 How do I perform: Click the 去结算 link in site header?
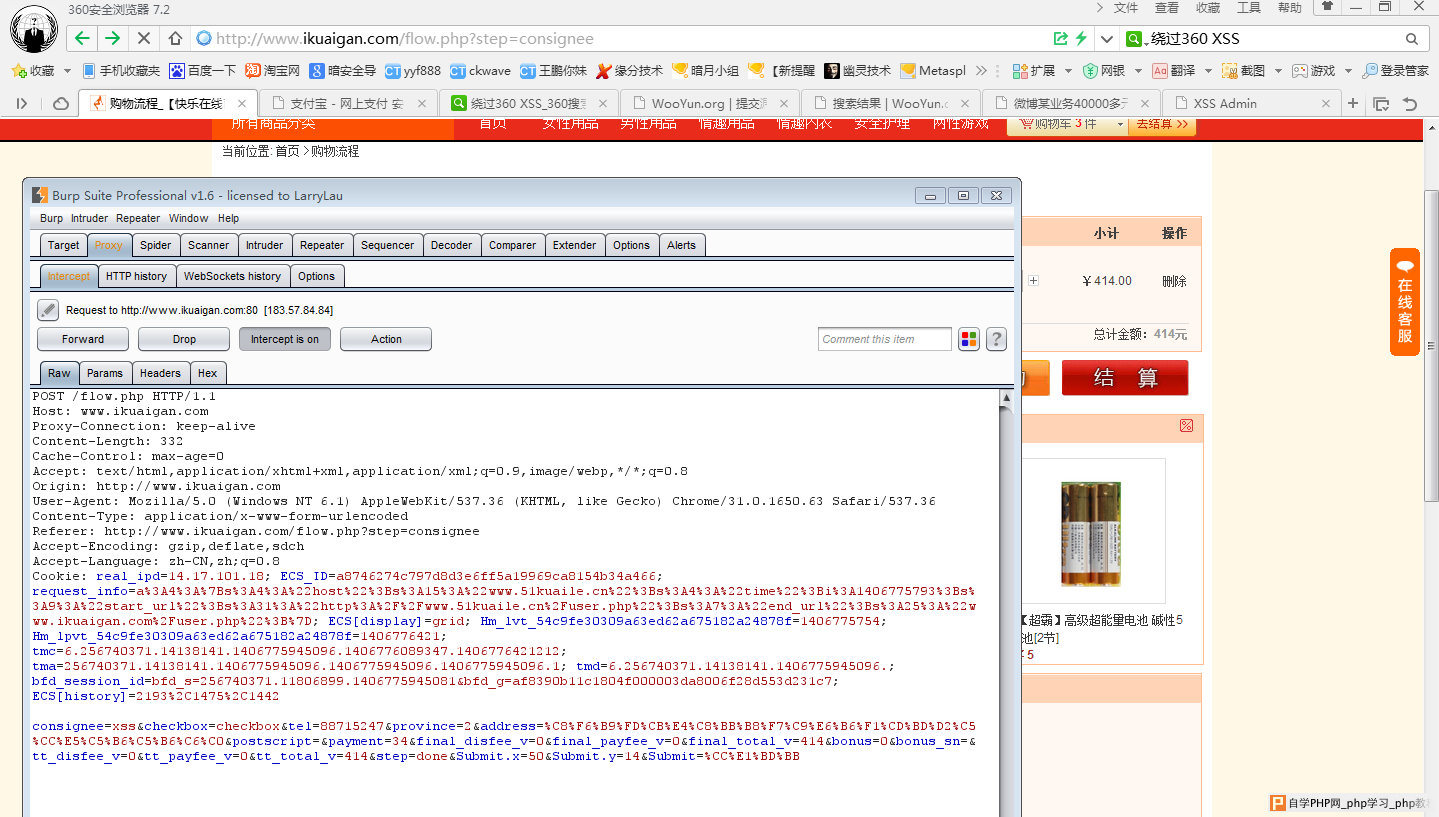click(1162, 124)
